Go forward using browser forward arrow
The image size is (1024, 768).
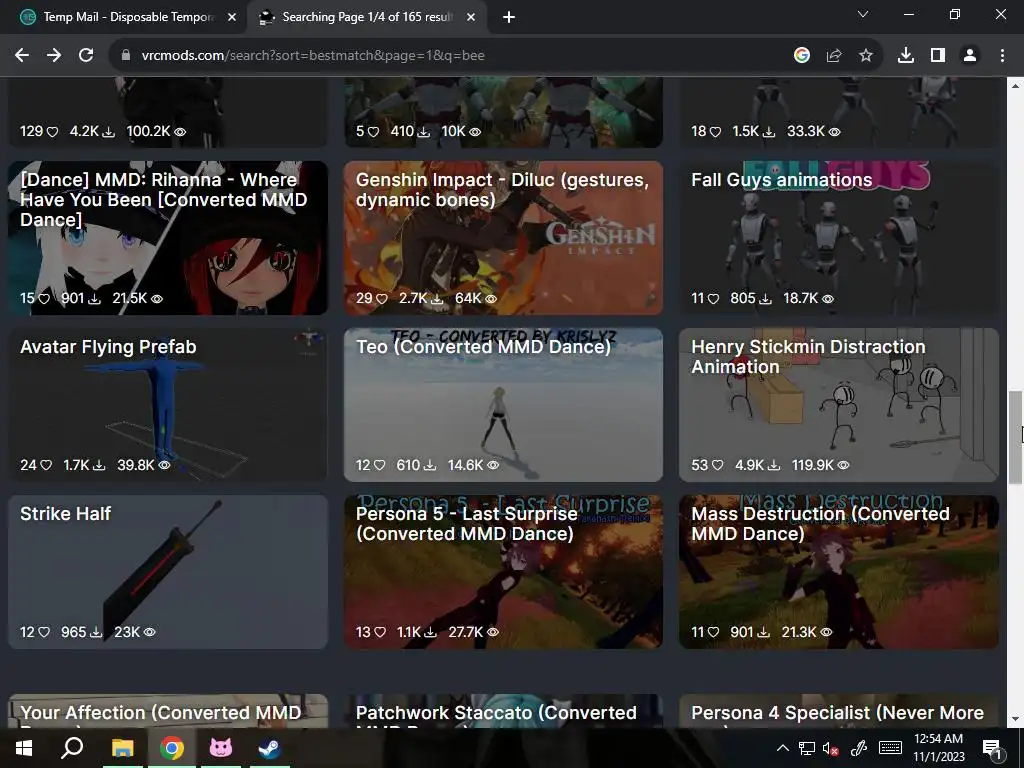54,56
